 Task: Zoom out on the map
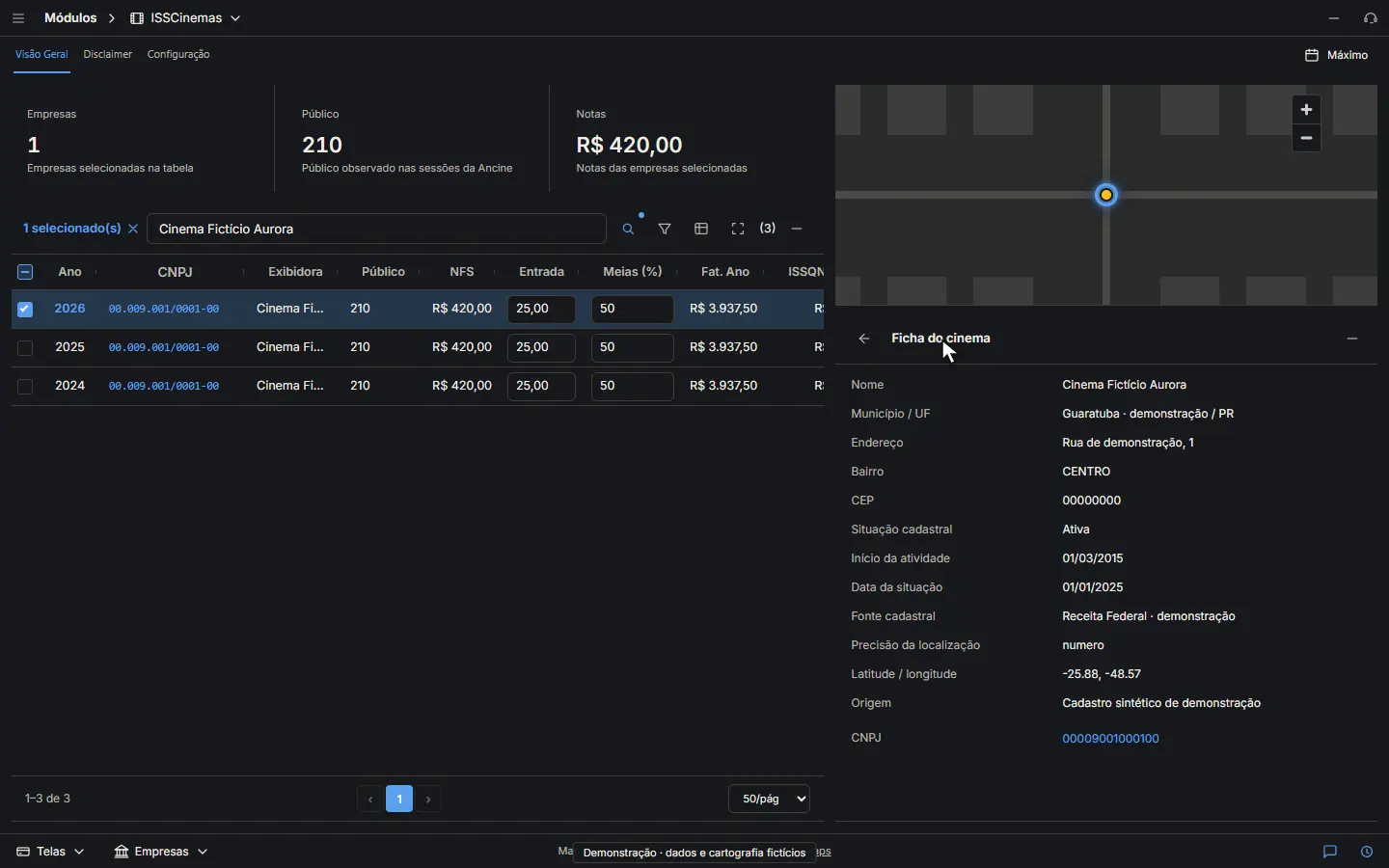1307,138
